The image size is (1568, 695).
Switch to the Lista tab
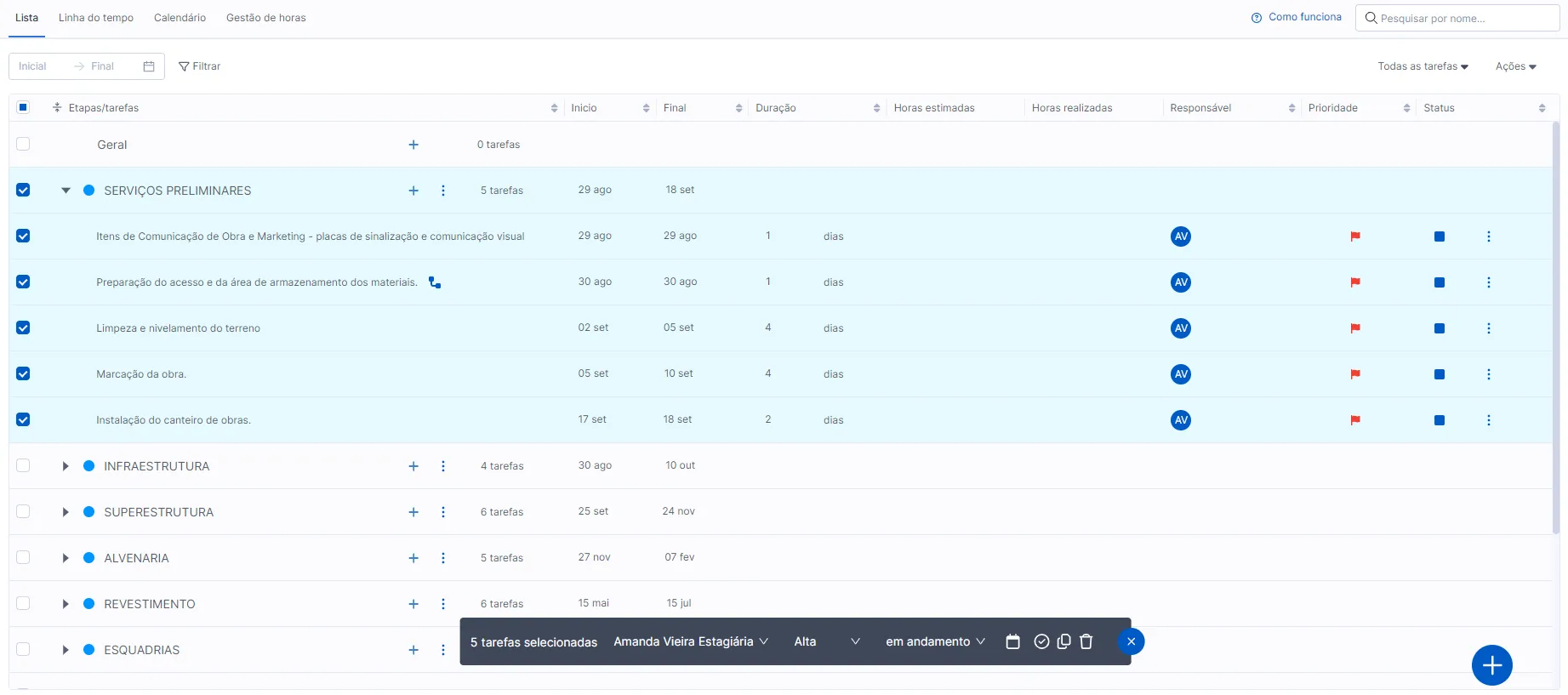26,18
